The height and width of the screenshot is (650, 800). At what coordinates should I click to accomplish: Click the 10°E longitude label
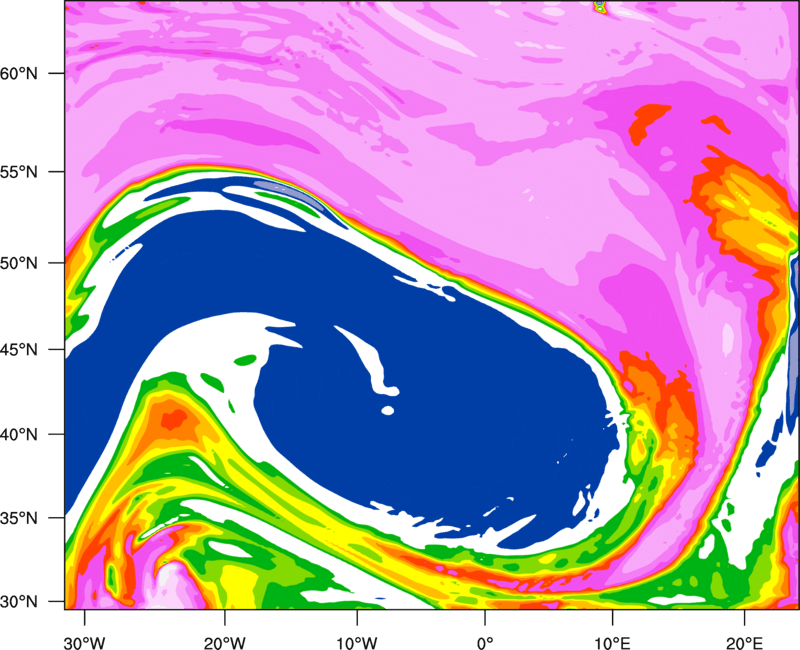[x=612, y=643]
